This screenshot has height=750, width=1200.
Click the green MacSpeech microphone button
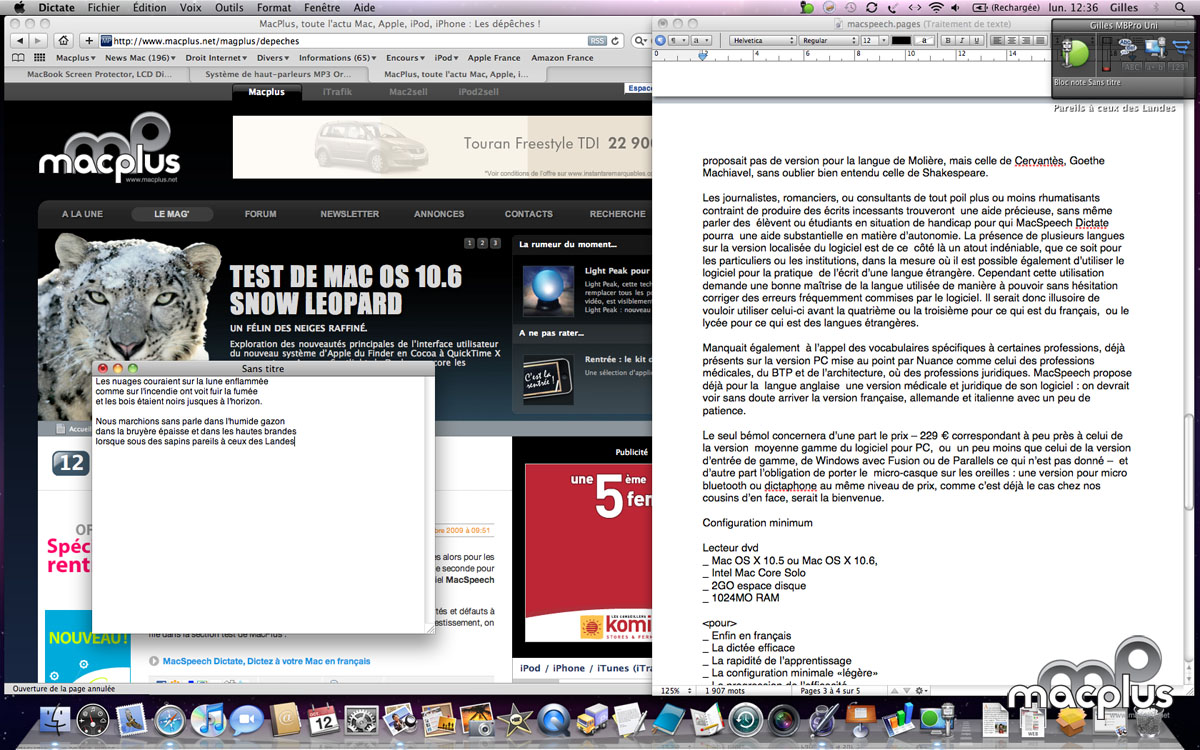coord(1076,52)
